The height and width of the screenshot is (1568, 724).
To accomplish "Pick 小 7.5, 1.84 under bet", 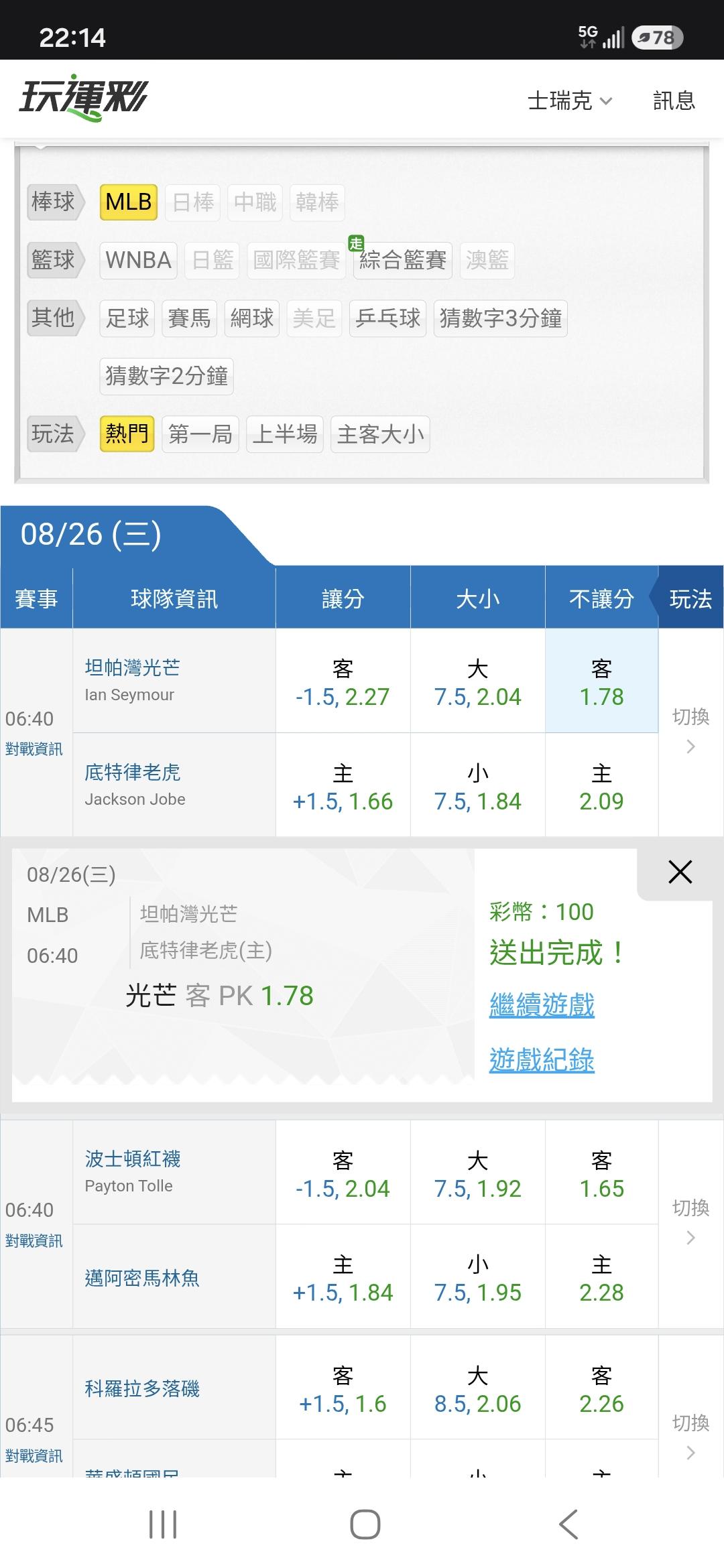I will pos(477,785).
